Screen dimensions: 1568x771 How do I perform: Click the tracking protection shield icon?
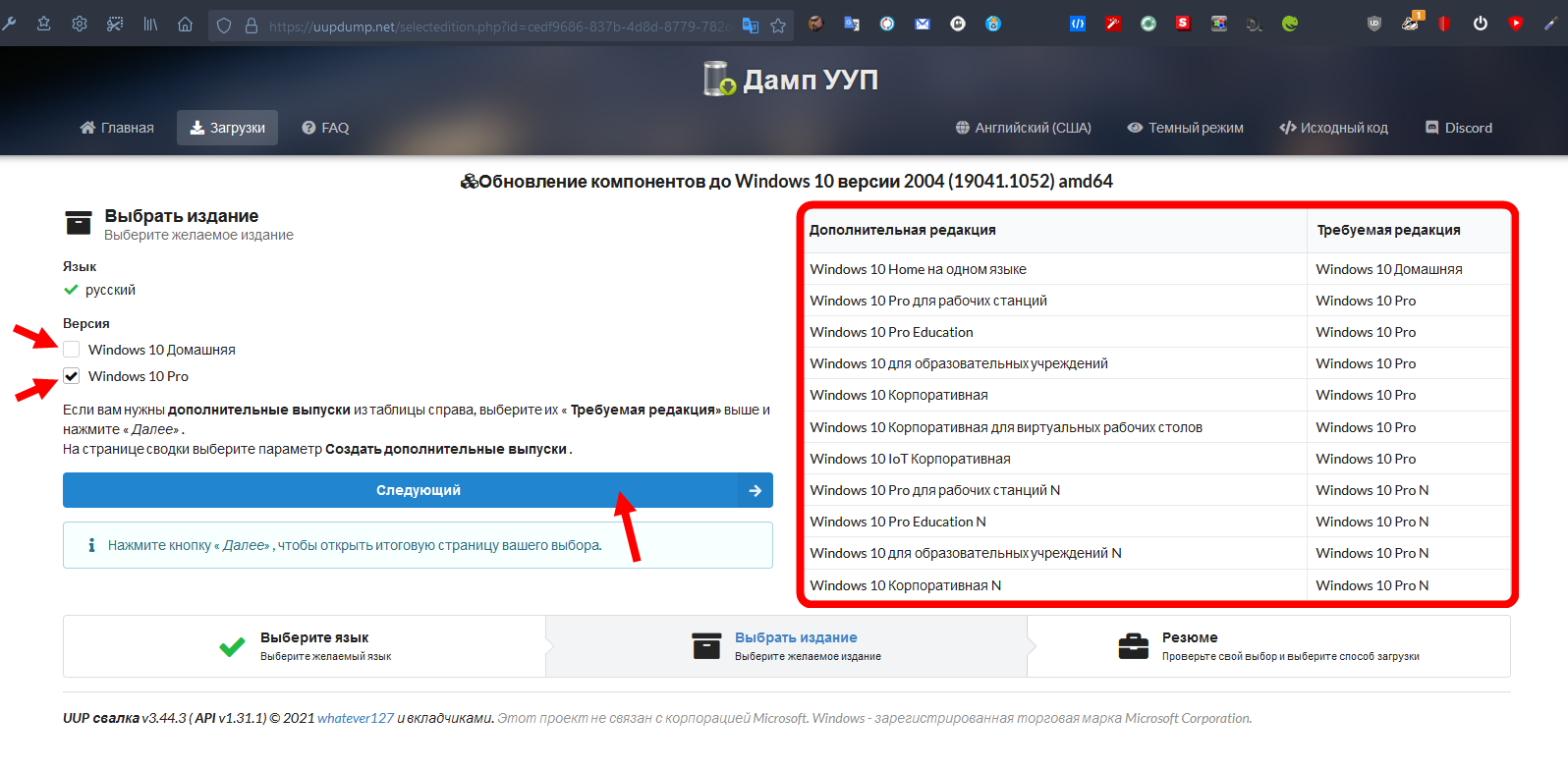click(x=224, y=26)
